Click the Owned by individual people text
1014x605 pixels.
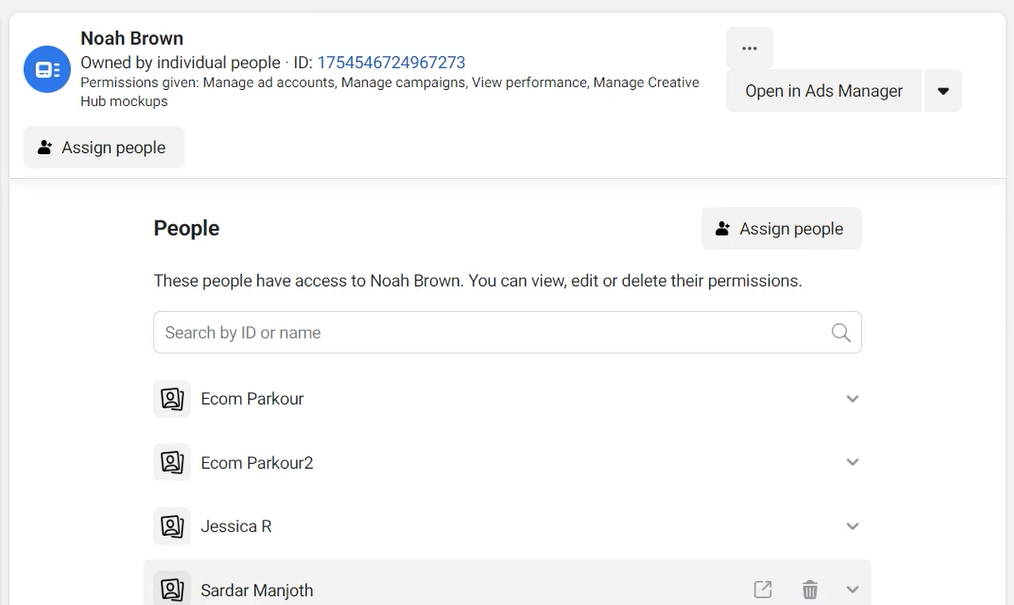180,63
